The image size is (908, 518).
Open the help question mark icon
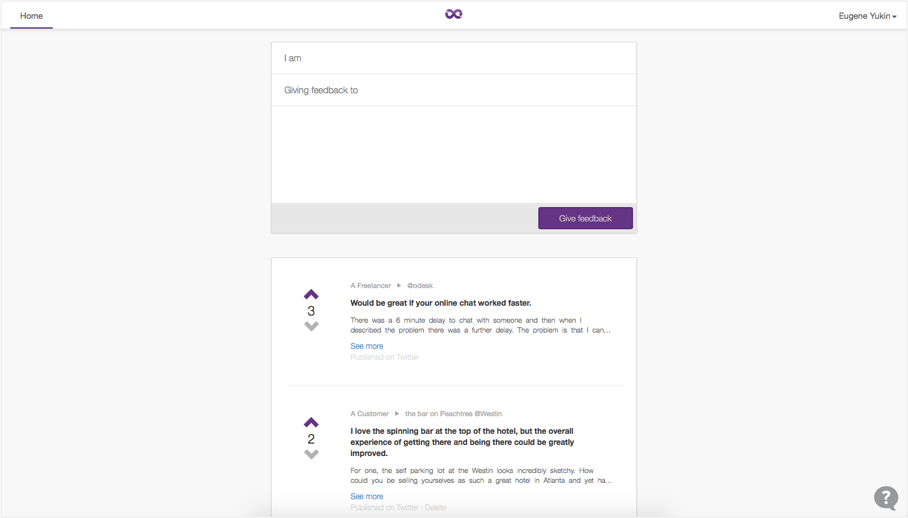point(885,498)
